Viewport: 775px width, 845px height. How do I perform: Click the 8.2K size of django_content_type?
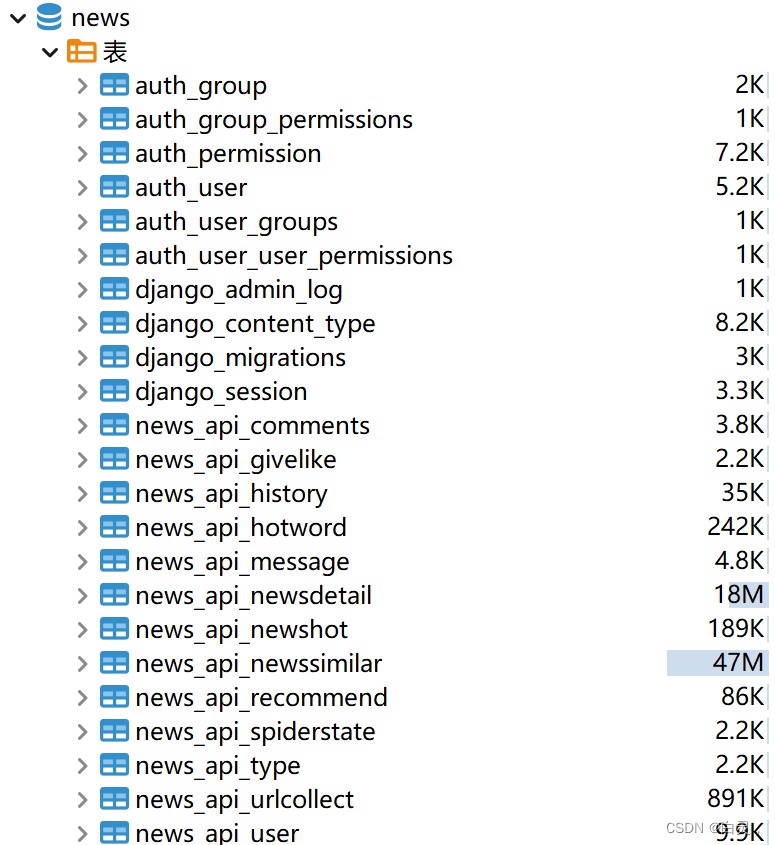(x=739, y=322)
